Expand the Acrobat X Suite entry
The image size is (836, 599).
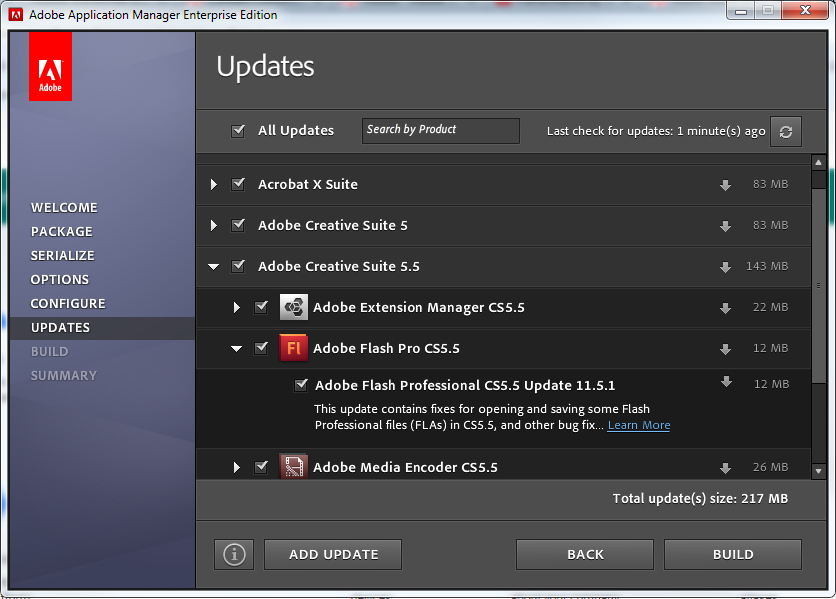point(213,184)
